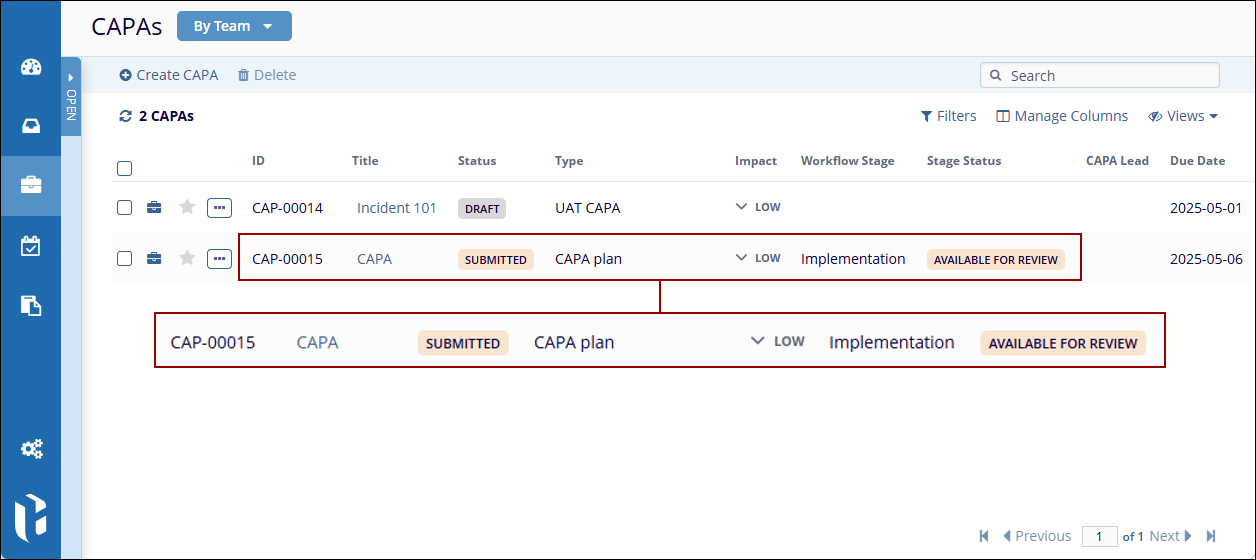1256x560 pixels.
Task: Sort by the Due Date column header
Action: (x=1197, y=160)
